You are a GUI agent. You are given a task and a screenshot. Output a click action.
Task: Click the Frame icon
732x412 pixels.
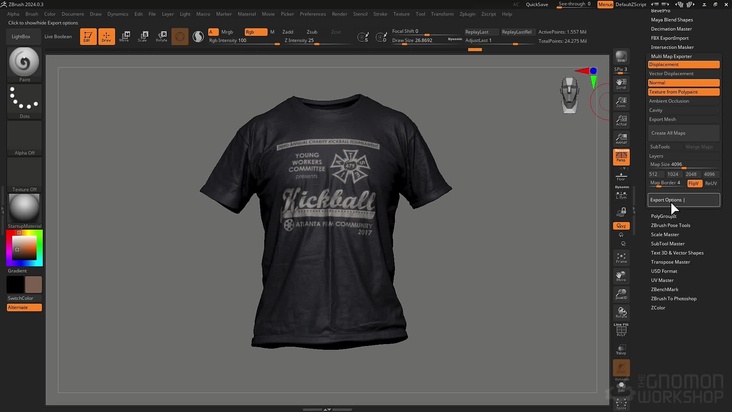(621, 258)
